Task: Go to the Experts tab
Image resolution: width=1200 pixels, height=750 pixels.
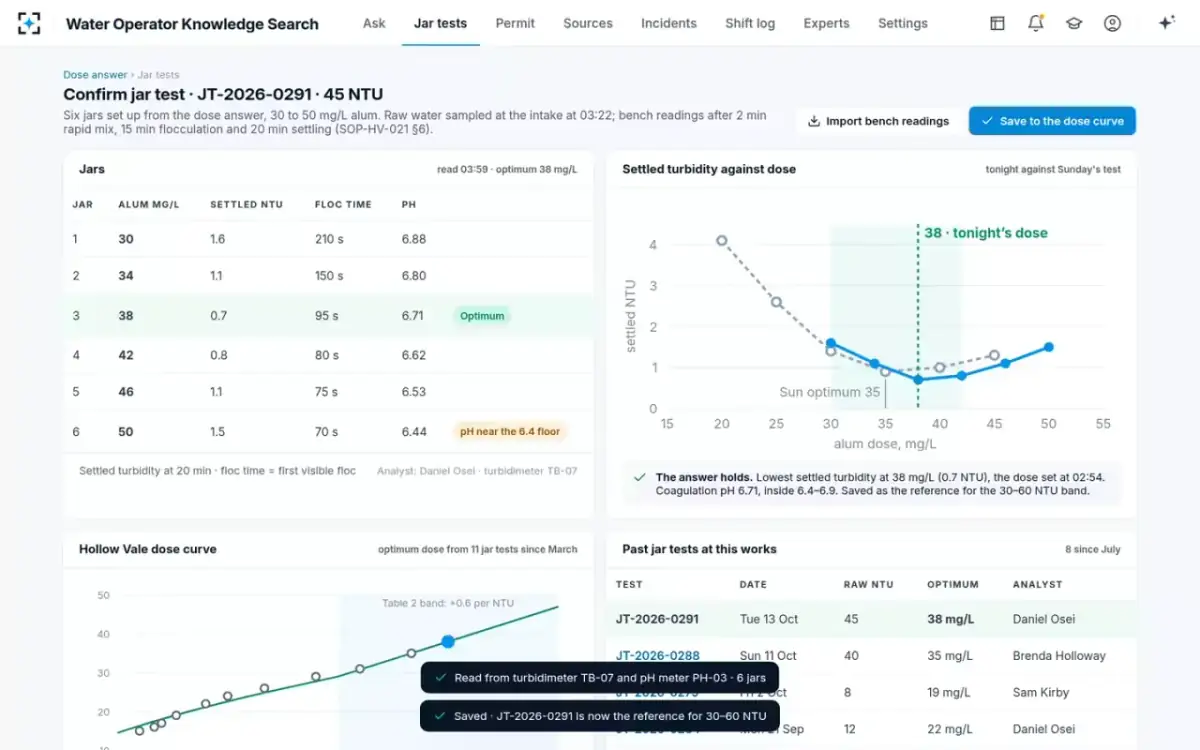Action: pyautogui.click(x=826, y=23)
